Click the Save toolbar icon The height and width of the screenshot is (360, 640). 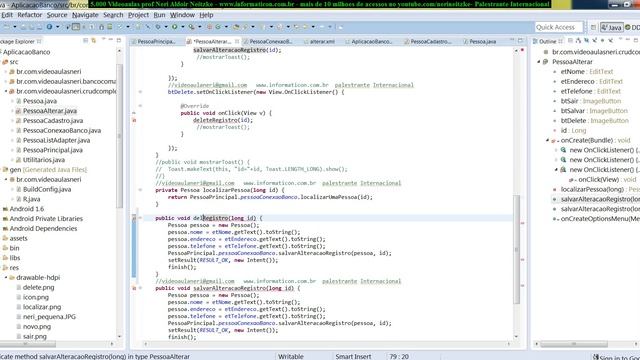coord(23,27)
